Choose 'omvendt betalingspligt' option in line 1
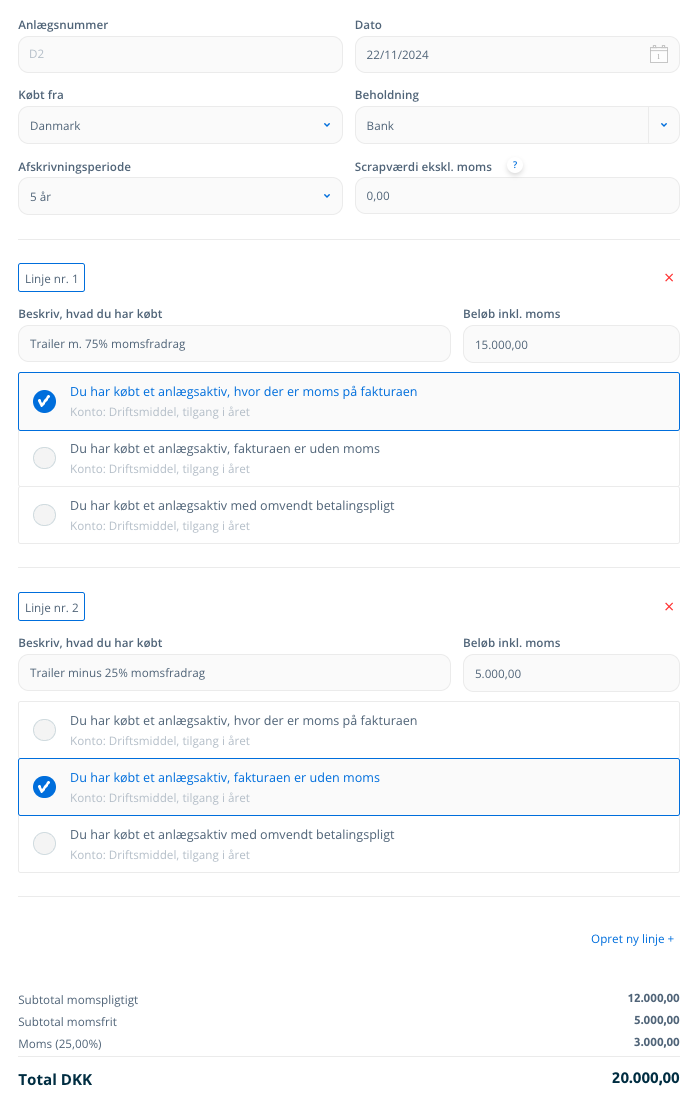Viewport: 700px width, 1097px height. [45, 515]
